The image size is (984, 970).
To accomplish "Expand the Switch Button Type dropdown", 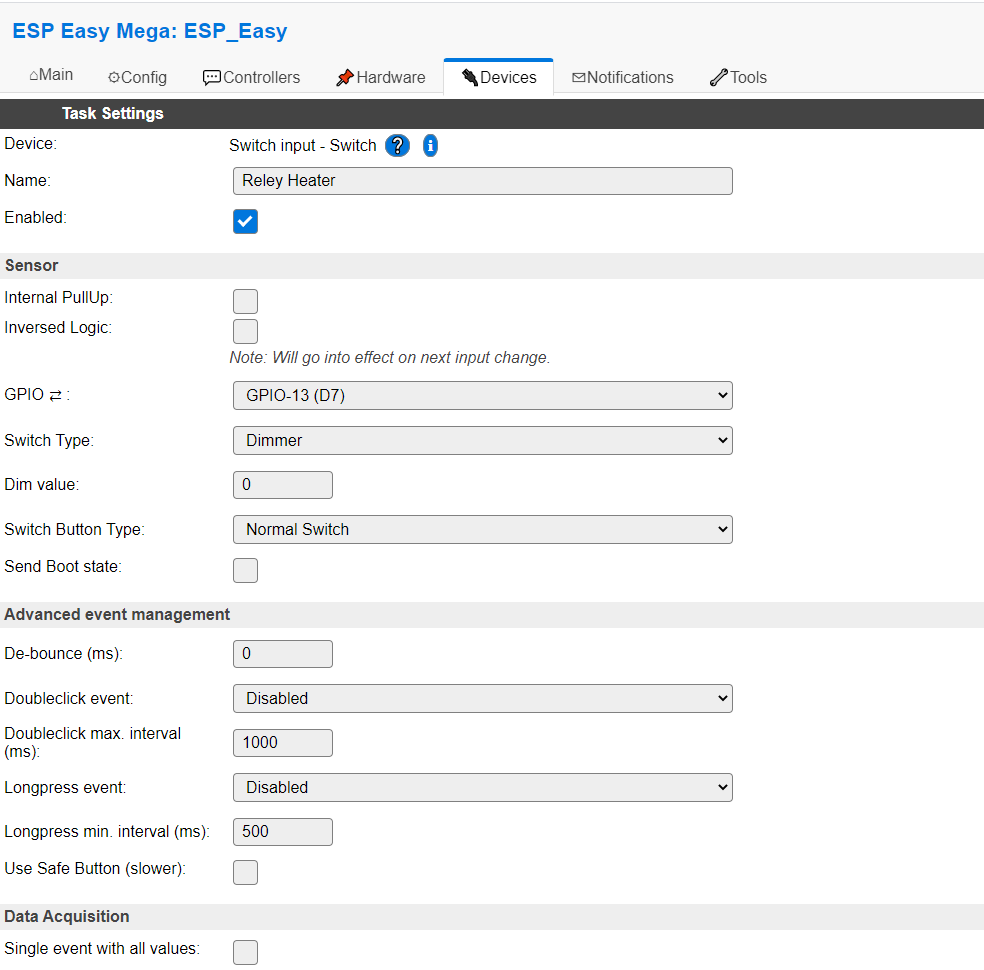I will point(483,530).
